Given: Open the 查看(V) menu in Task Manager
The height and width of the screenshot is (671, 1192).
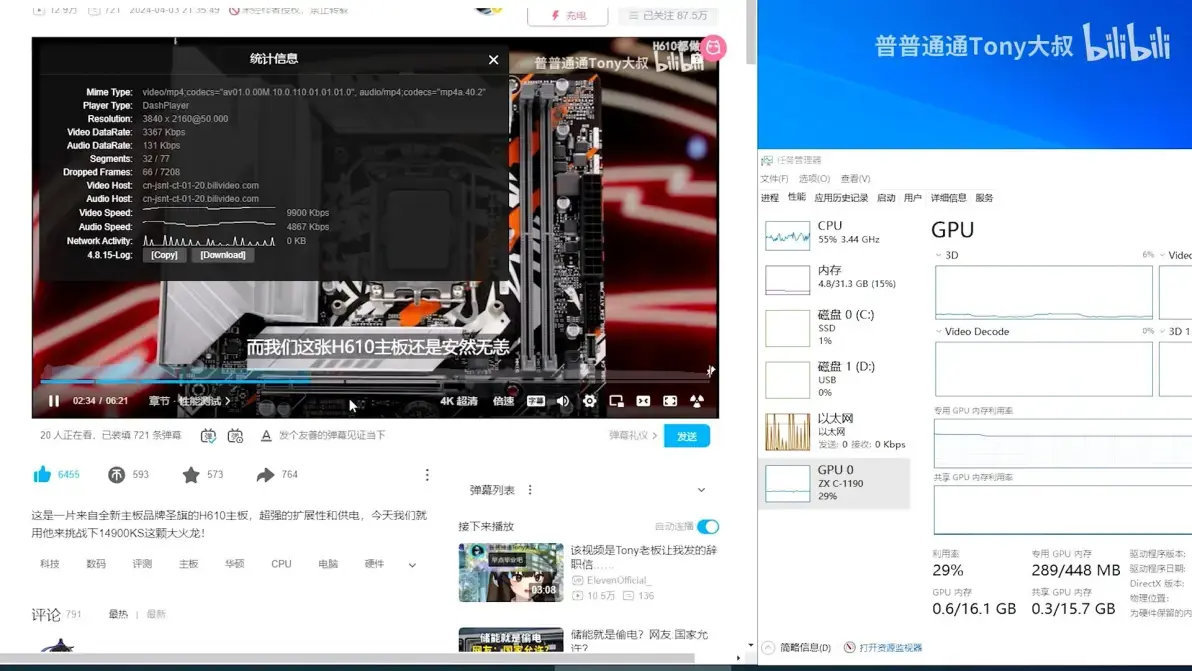Looking at the screenshot, I should pos(855,179).
